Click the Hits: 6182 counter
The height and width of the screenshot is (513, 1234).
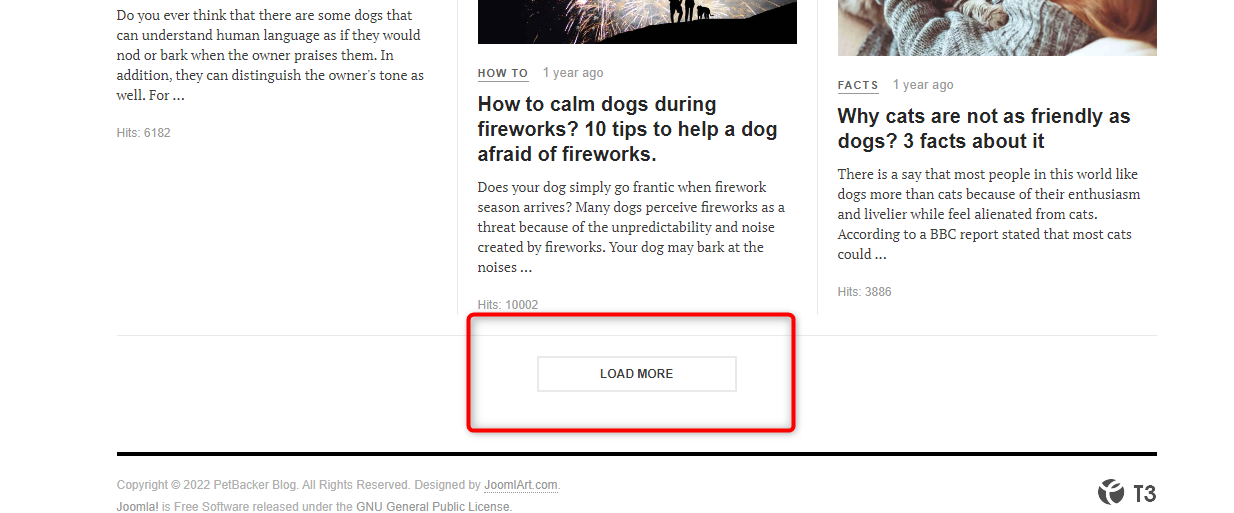pyautogui.click(x=144, y=133)
